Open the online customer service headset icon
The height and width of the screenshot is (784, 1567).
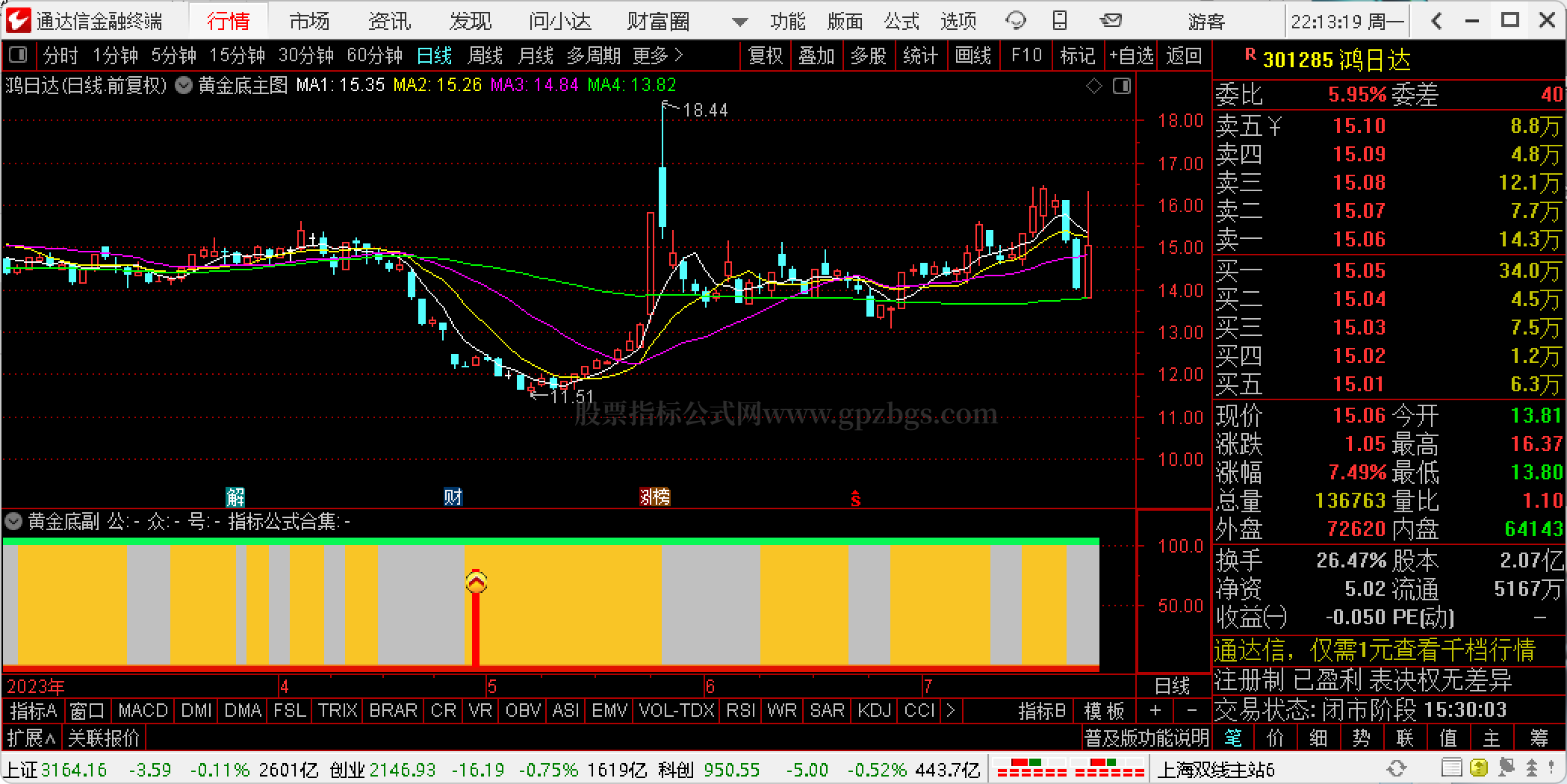tap(1016, 20)
